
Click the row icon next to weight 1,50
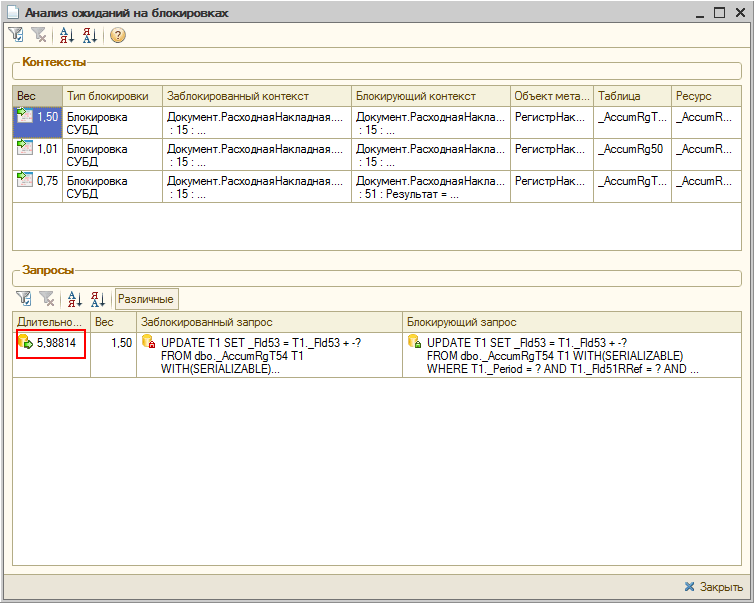(25, 115)
